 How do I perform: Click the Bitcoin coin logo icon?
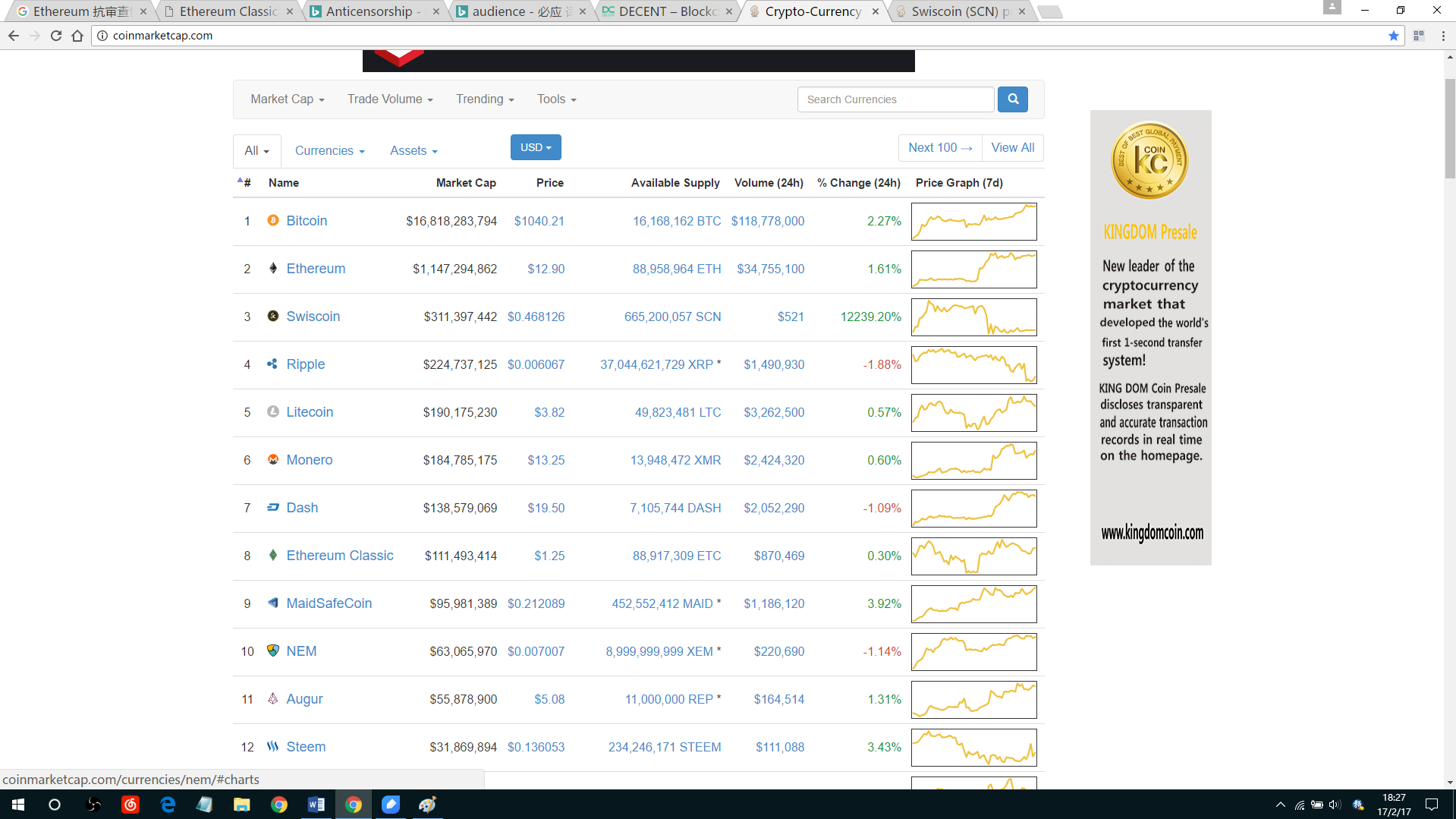click(273, 220)
